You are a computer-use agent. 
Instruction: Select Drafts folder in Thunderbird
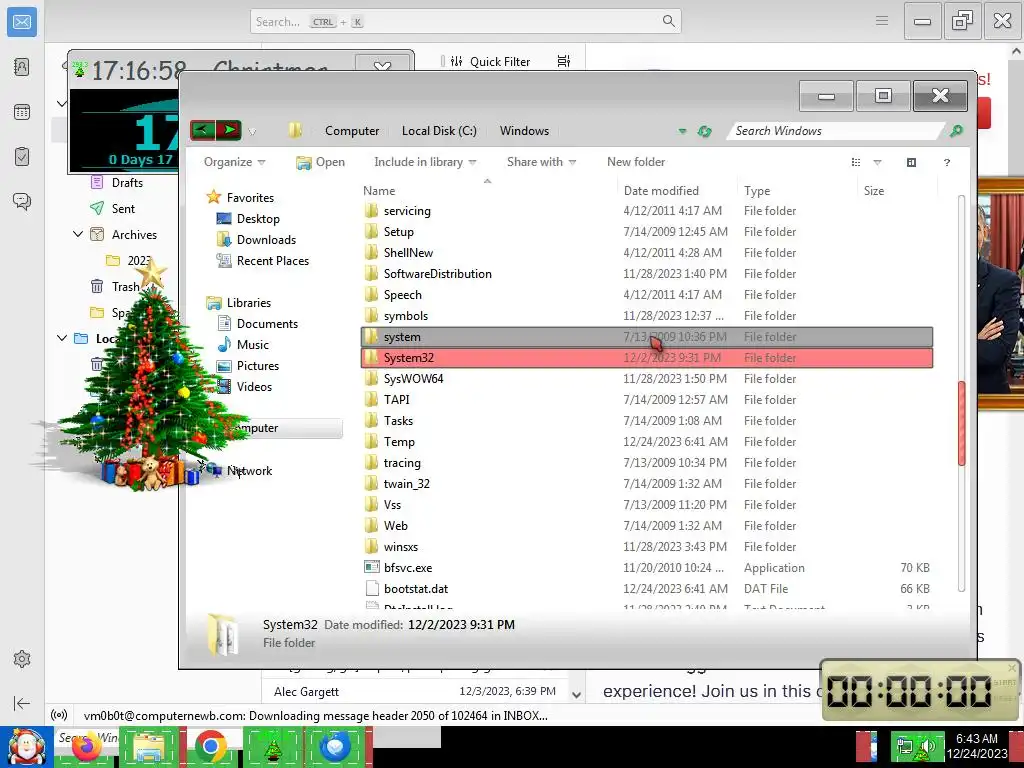click(x=126, y=183)
